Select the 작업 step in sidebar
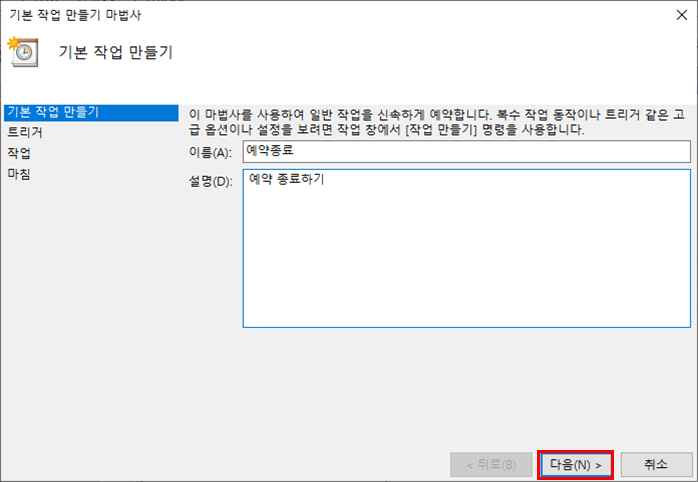This screenshot has width=698, height=482. [x=19, y=154]
